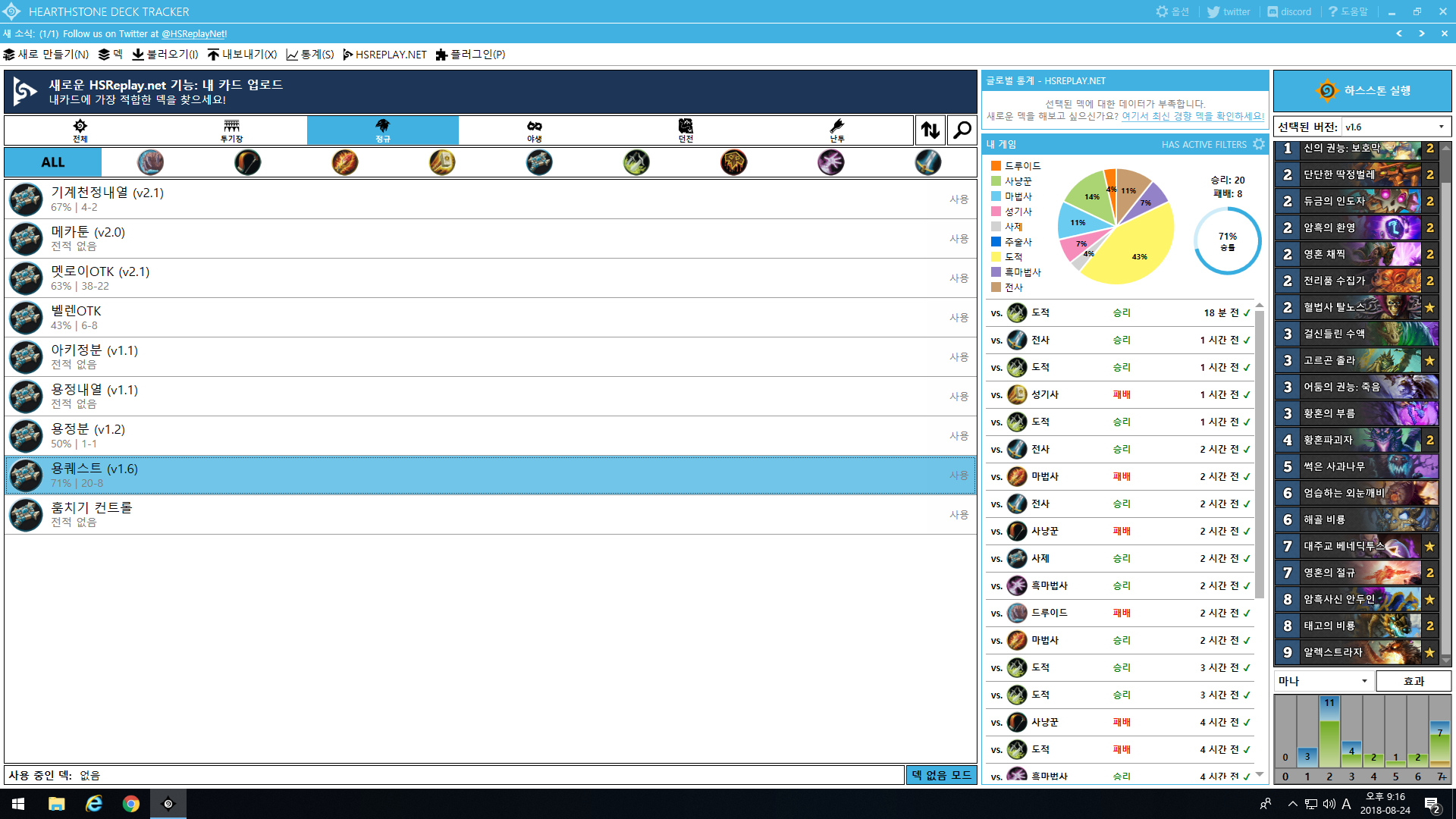Click the game list vertical scrollbar
Screen dimensions: 1456x819
1260,455
